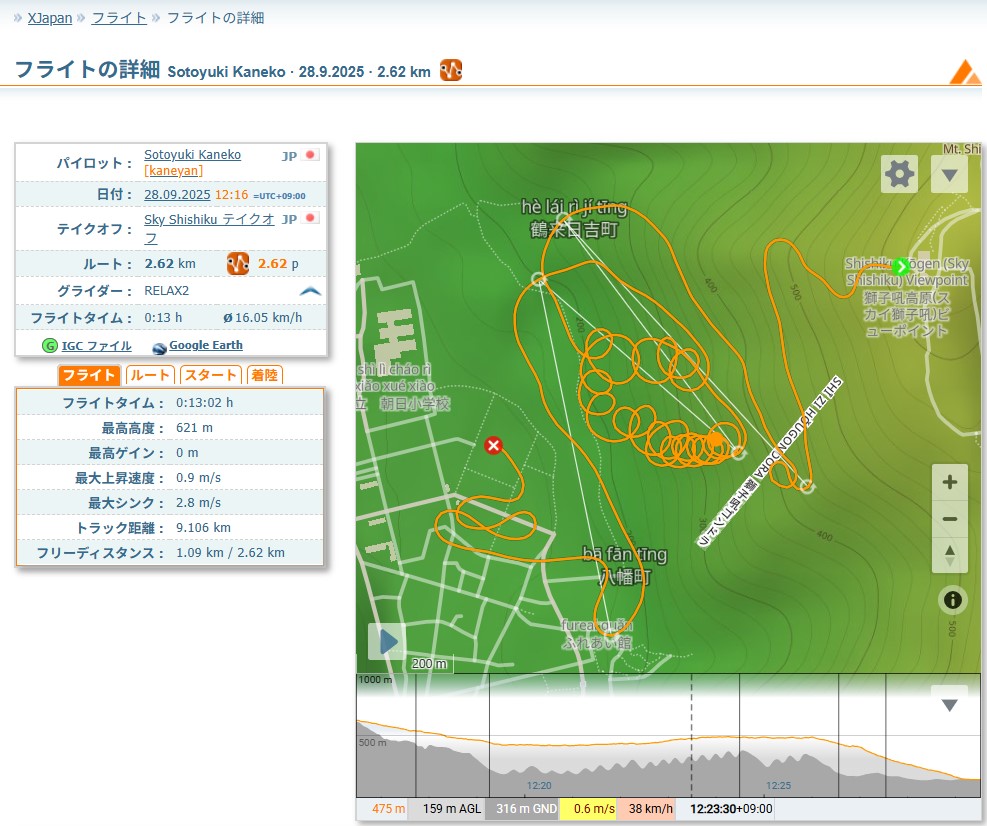
Task: Click the map info icon
Action: [x=952, y=599]
